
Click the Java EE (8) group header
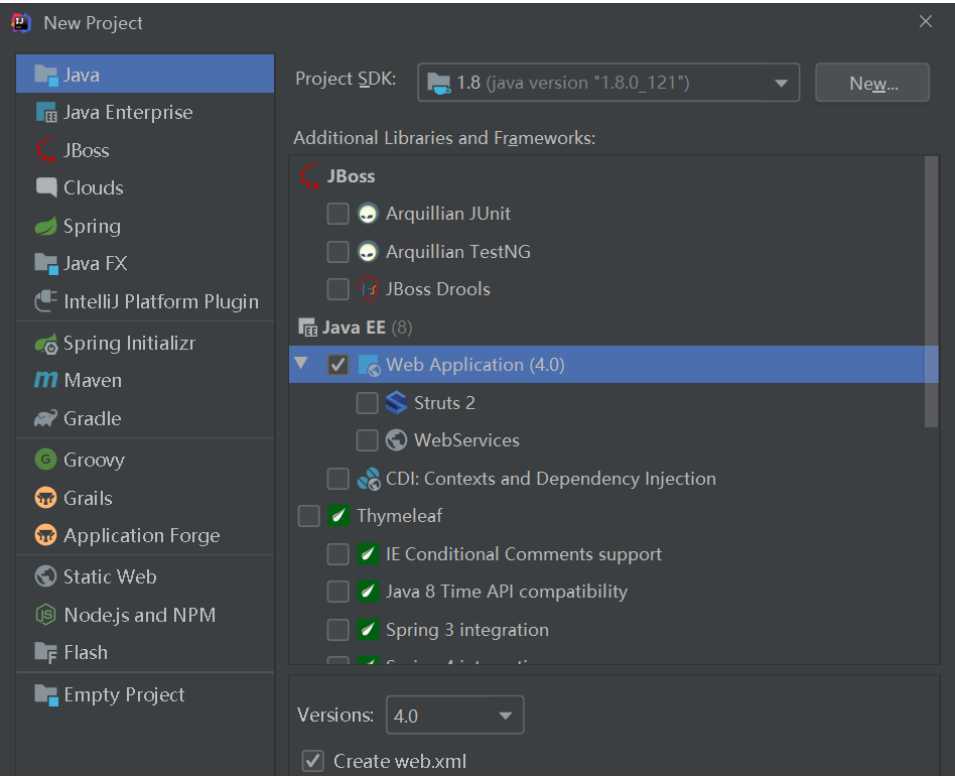coord(367,328)
